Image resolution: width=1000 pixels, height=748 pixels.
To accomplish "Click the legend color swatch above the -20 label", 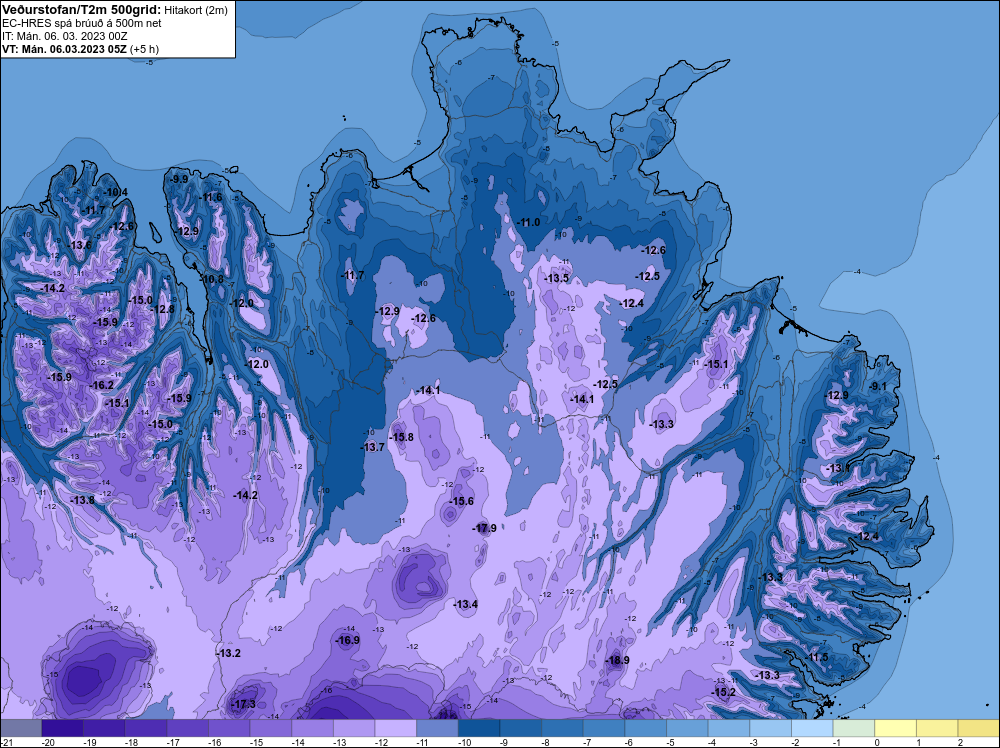I will [62, 728].
